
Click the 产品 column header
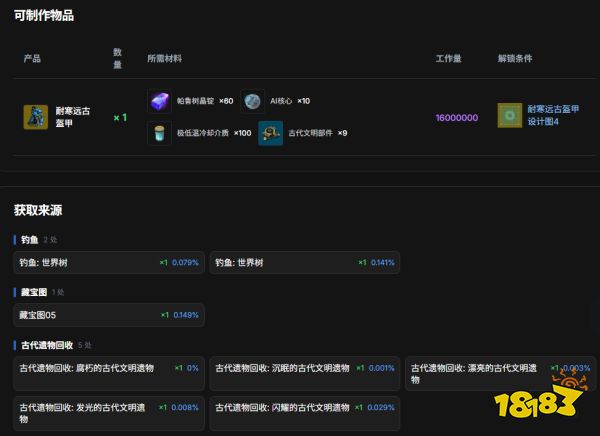[32, 59]
